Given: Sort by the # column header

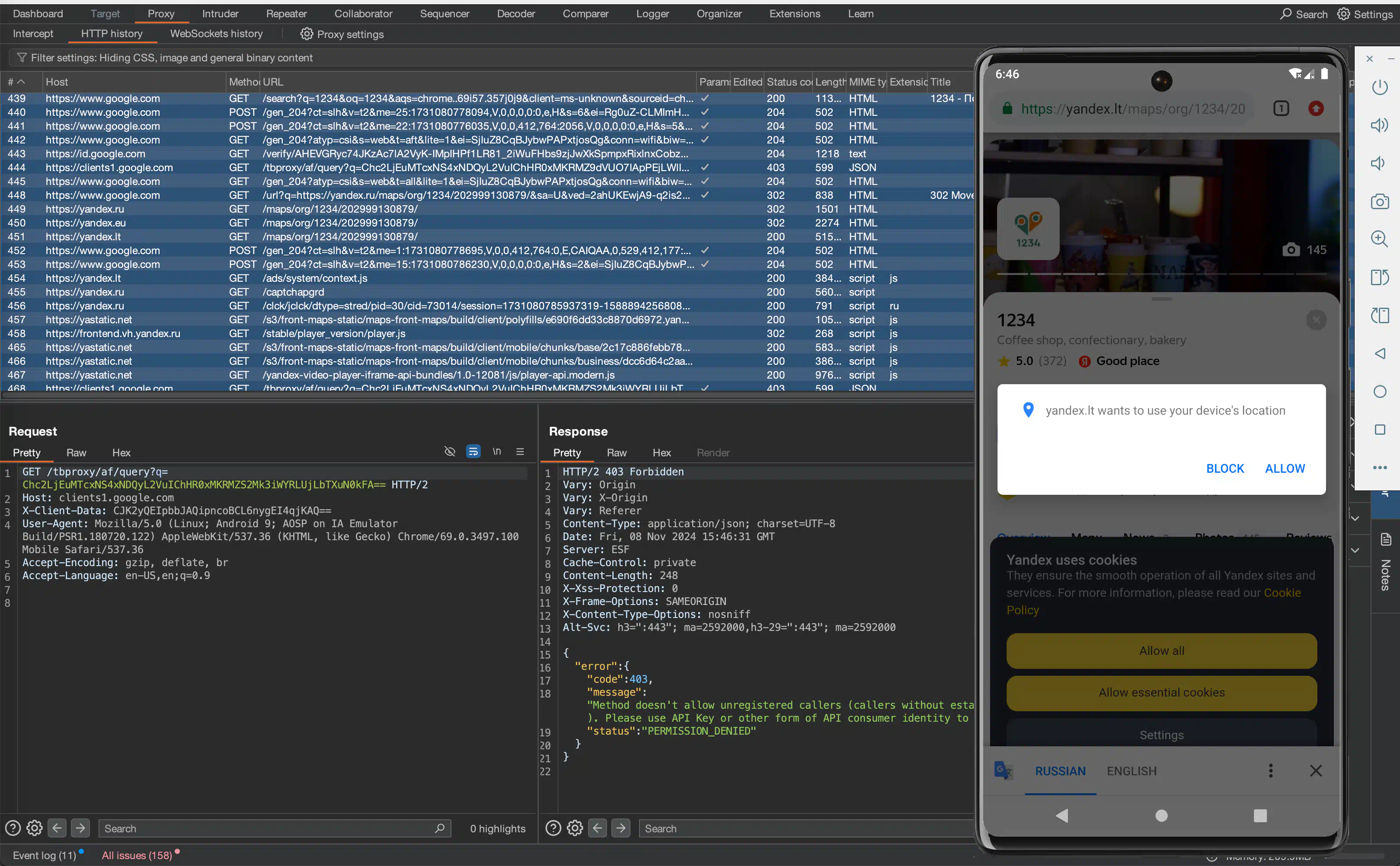Looking at the screenshot, I should tap(21, 82).
